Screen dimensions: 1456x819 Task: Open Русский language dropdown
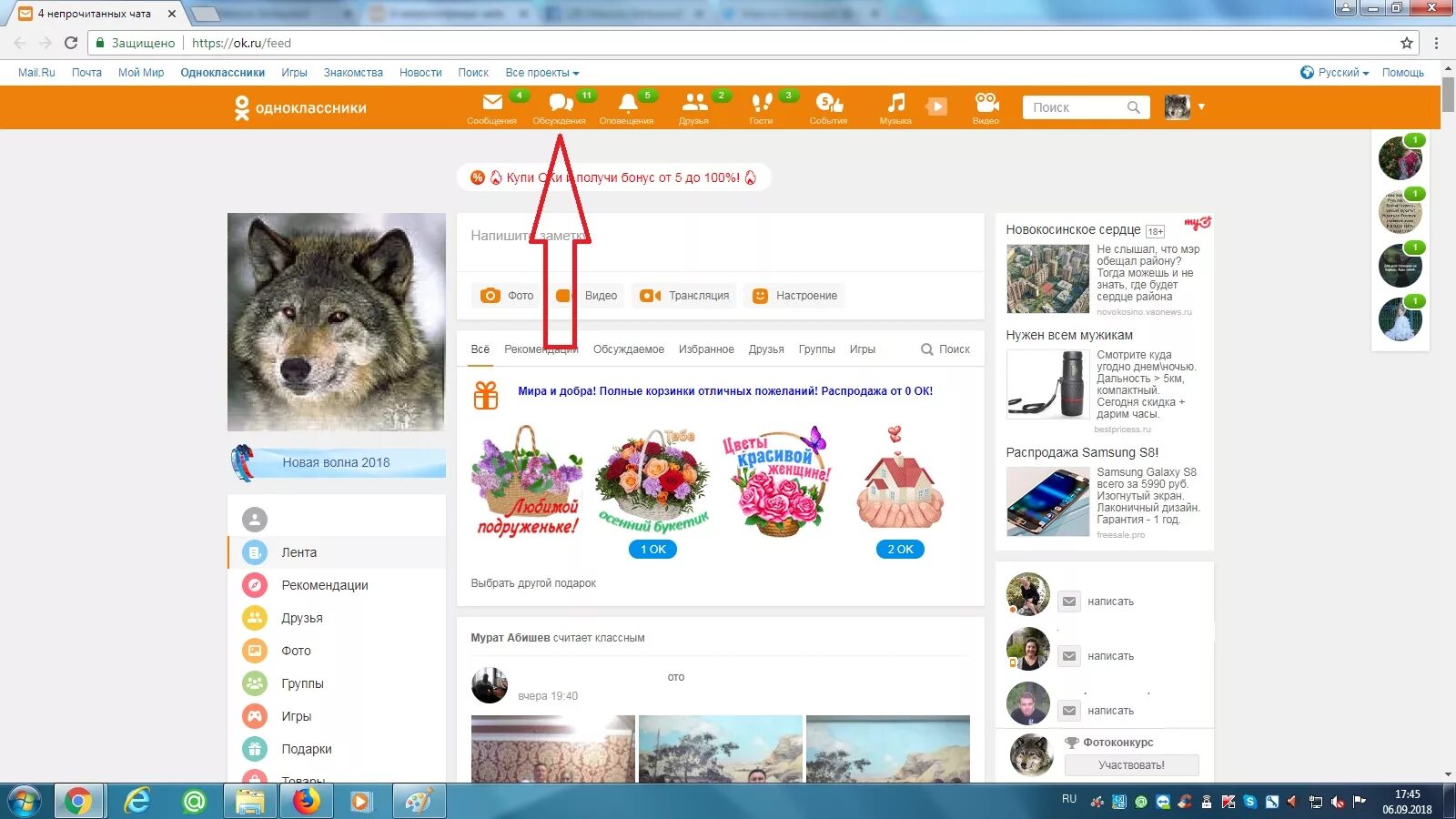pyautogui.click(x=1335, y=73)
